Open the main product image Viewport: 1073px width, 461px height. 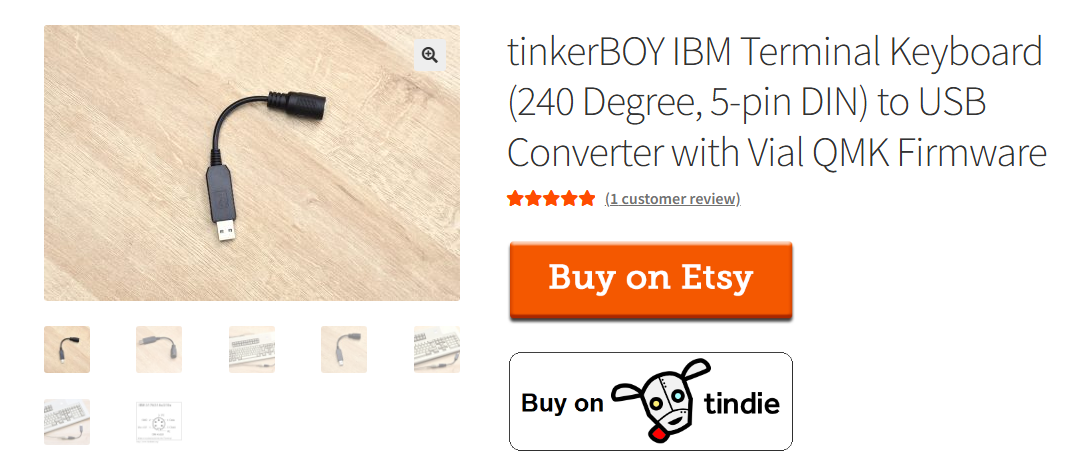pyautogui.click(x=252, y=163)
